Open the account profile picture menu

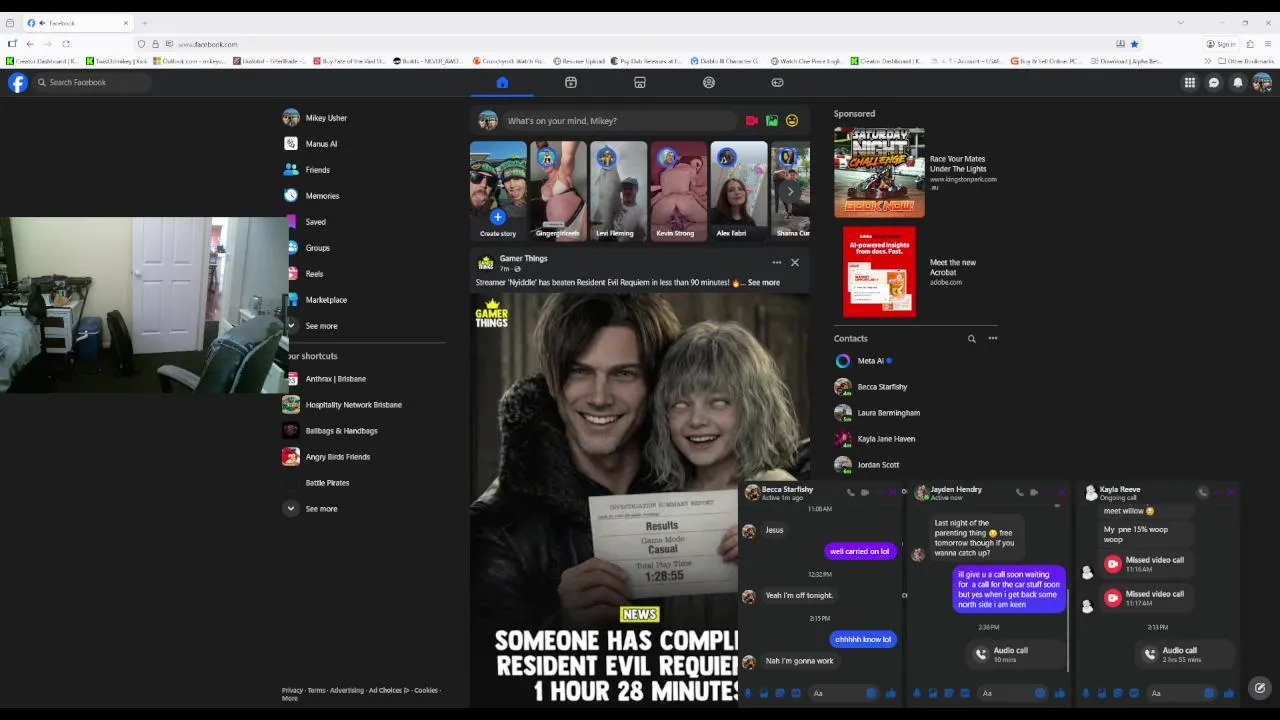tap(1262, 83)
